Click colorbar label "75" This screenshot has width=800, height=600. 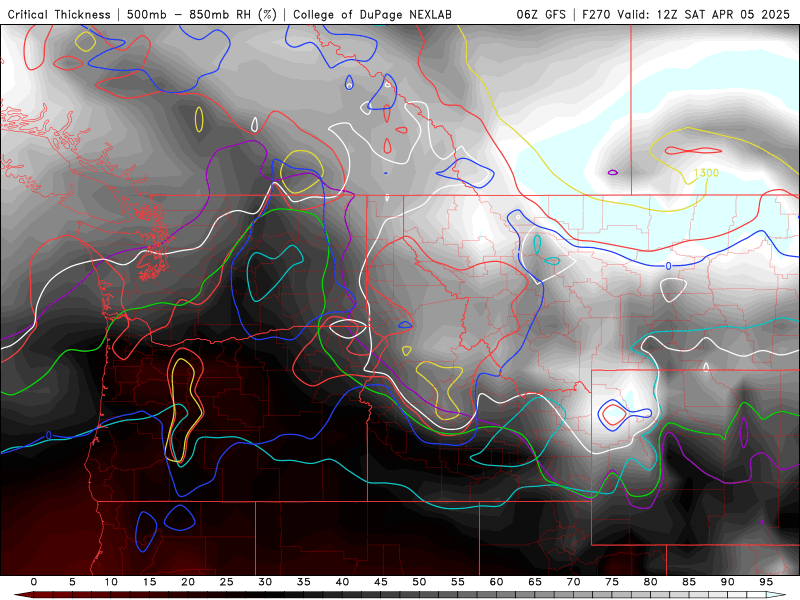click(612, 582)
